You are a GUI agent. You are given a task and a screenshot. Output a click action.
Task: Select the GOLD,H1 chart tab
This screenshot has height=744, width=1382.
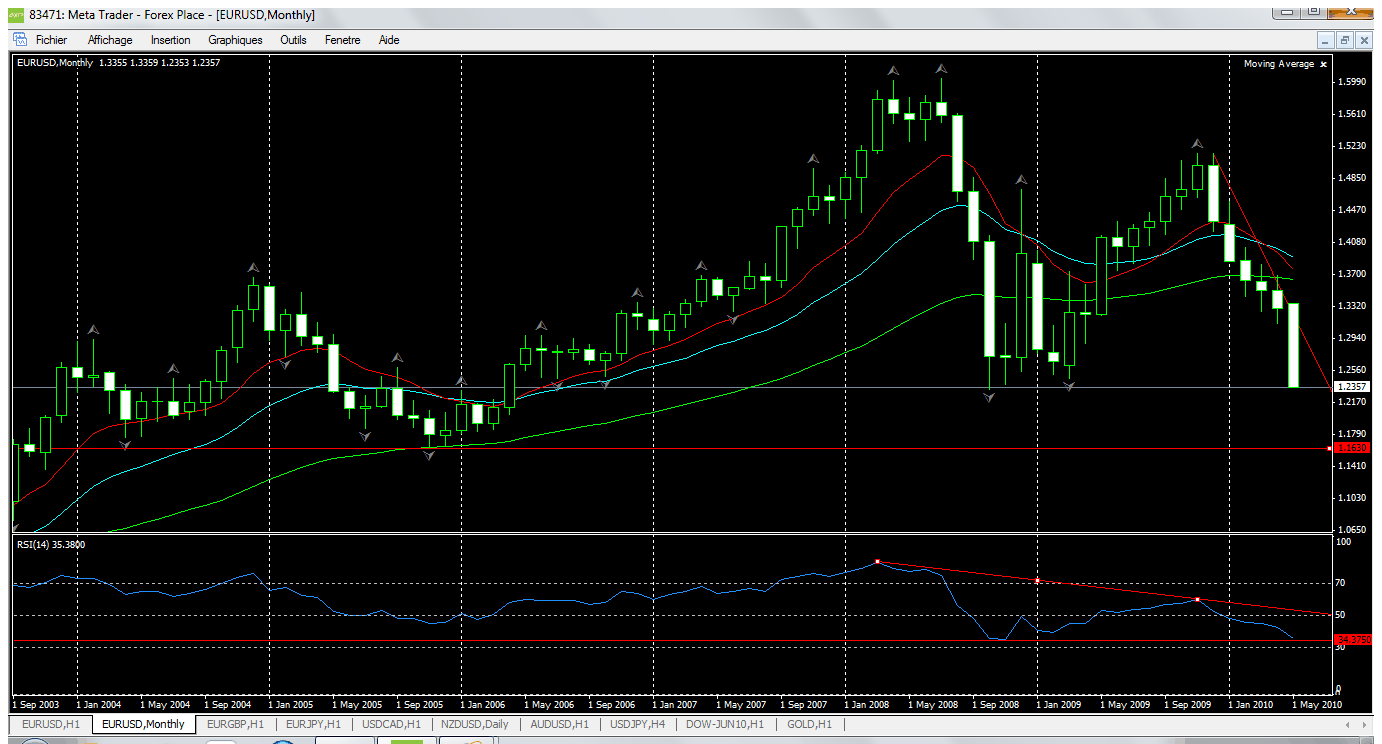point(809,724)
